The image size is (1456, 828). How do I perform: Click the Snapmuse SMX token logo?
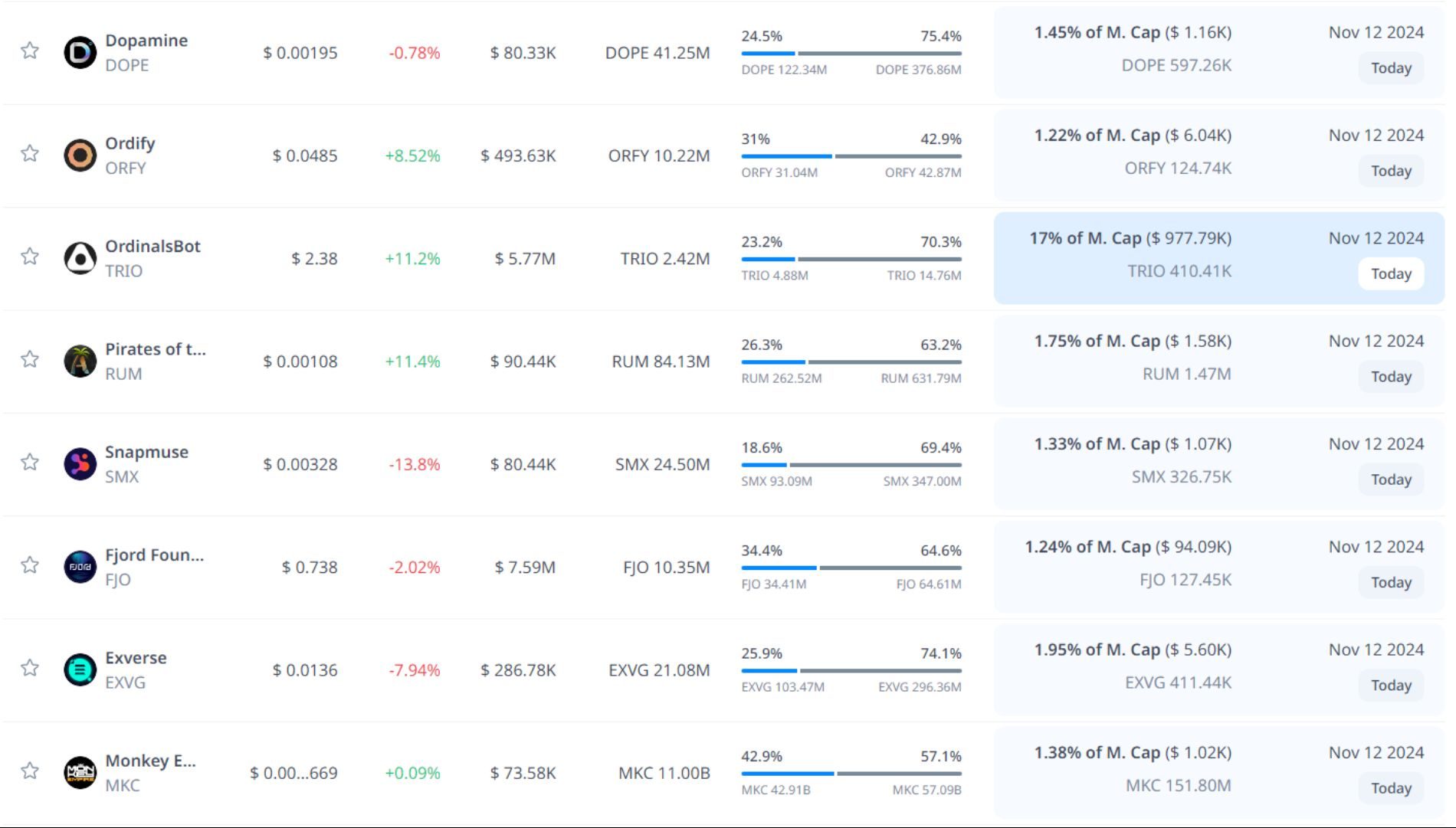pyautogui.click(x=80, y=464)
